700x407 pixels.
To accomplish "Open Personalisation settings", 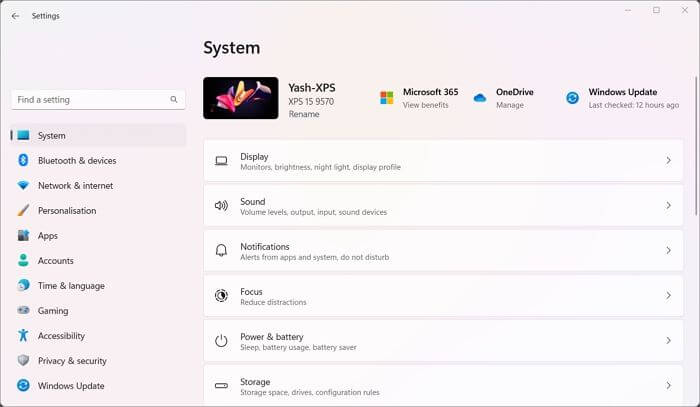I will click(x=98, y=210).
